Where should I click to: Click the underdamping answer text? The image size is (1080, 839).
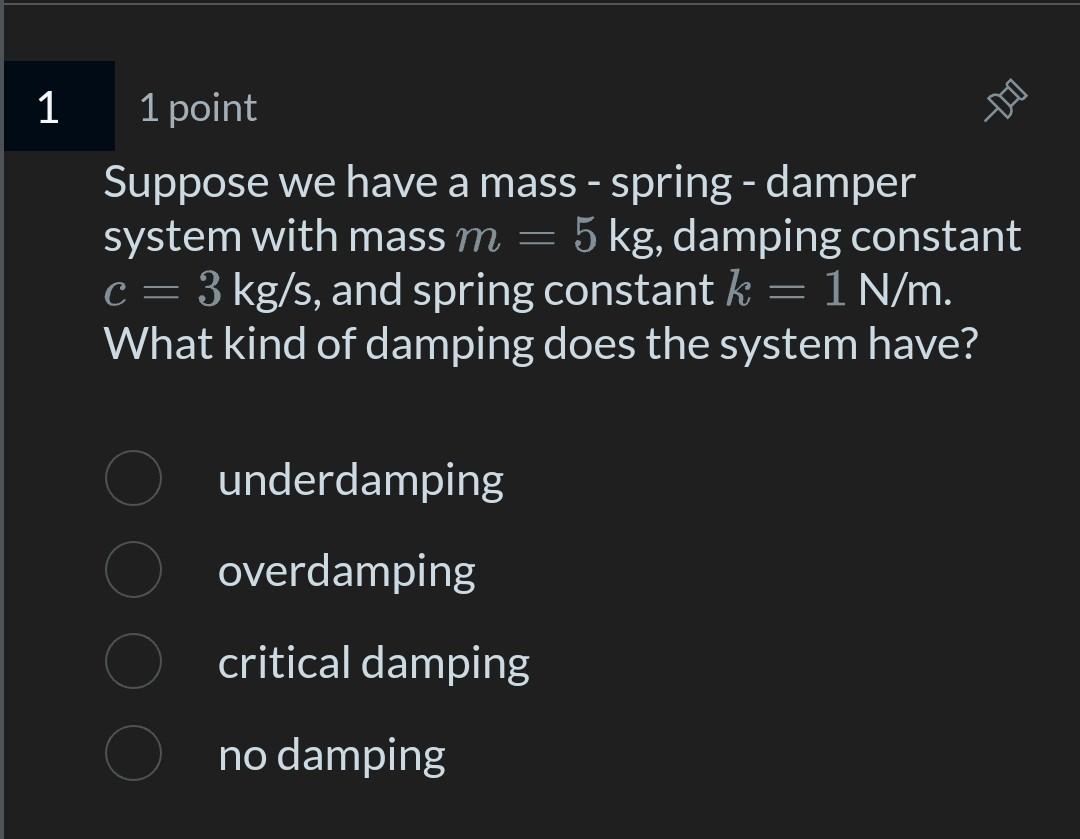361,480
